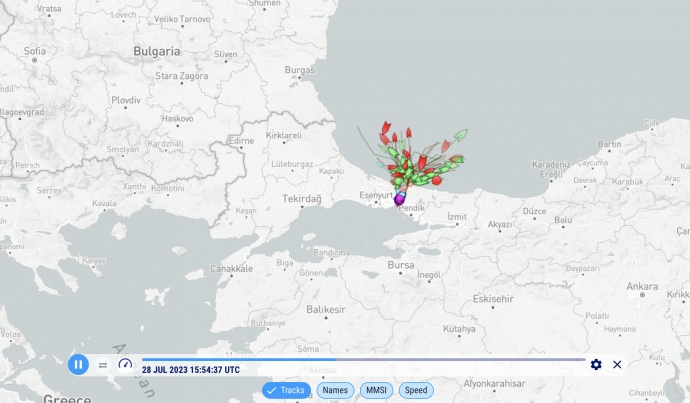The height and width of the screenshot is (403, 690).
Task: Enable the Names label chip
Action: [x=335, y=390]
